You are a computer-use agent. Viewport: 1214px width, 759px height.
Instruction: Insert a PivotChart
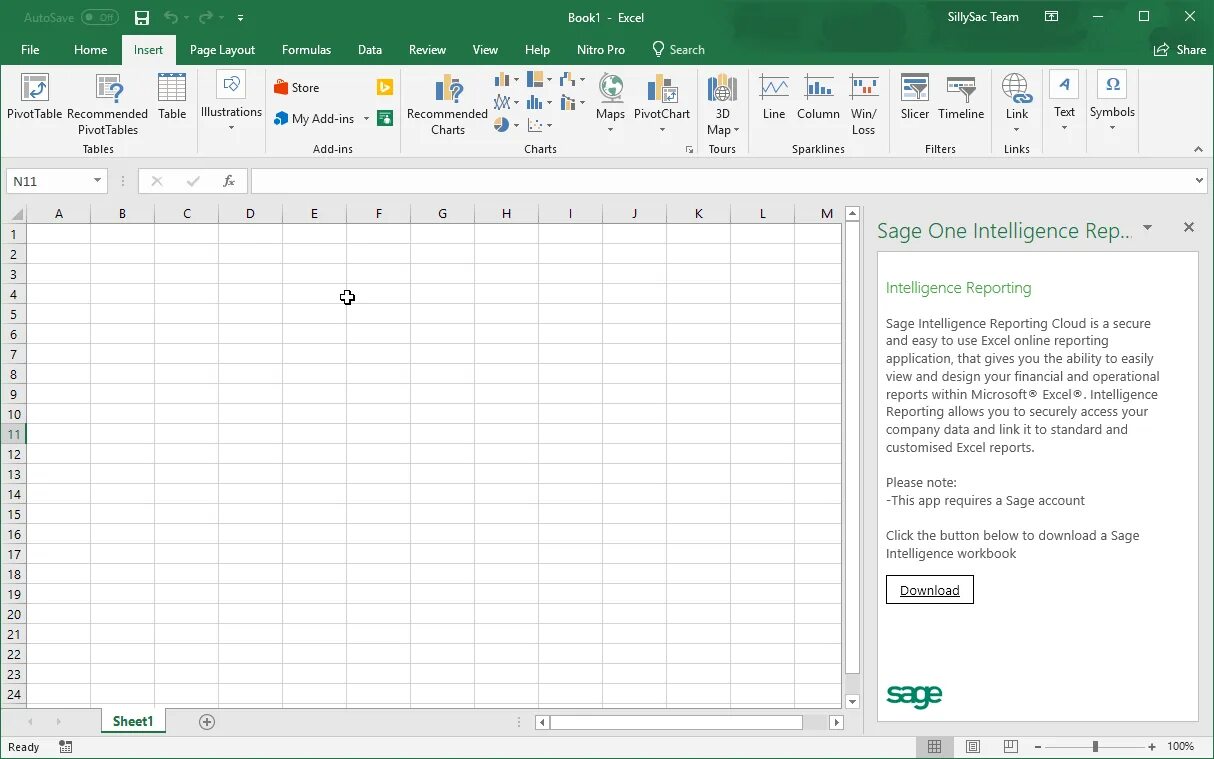(x=662, y=104)
